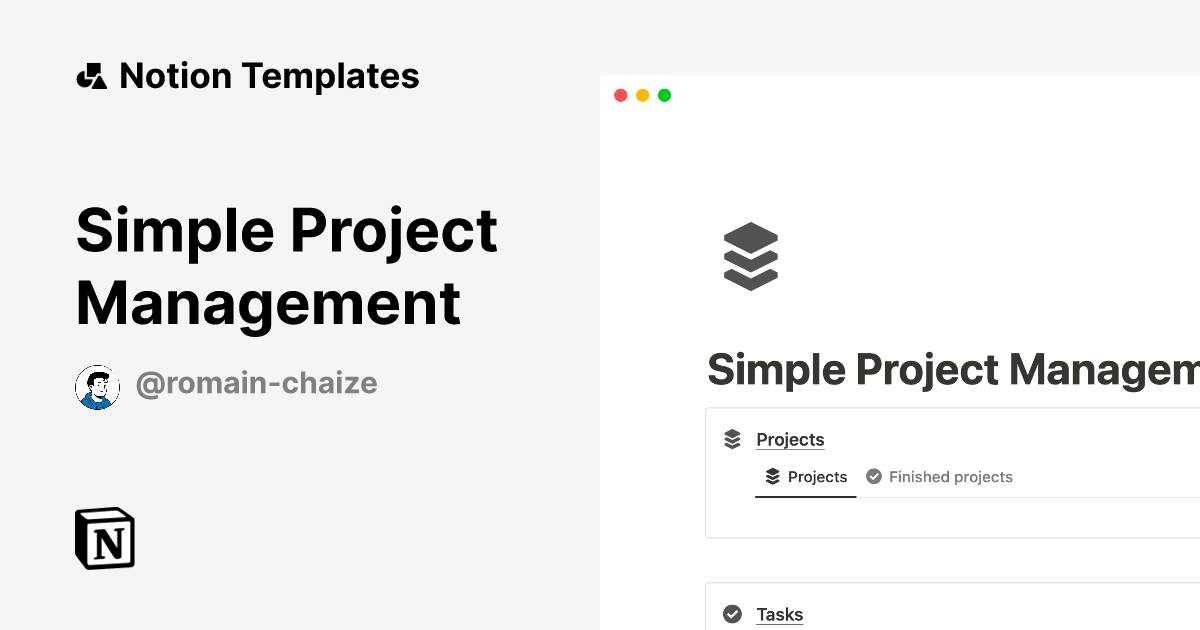Click the Simple Project Management heading on left
Viewport: 1200px width, 630px height.
[287, 266]
